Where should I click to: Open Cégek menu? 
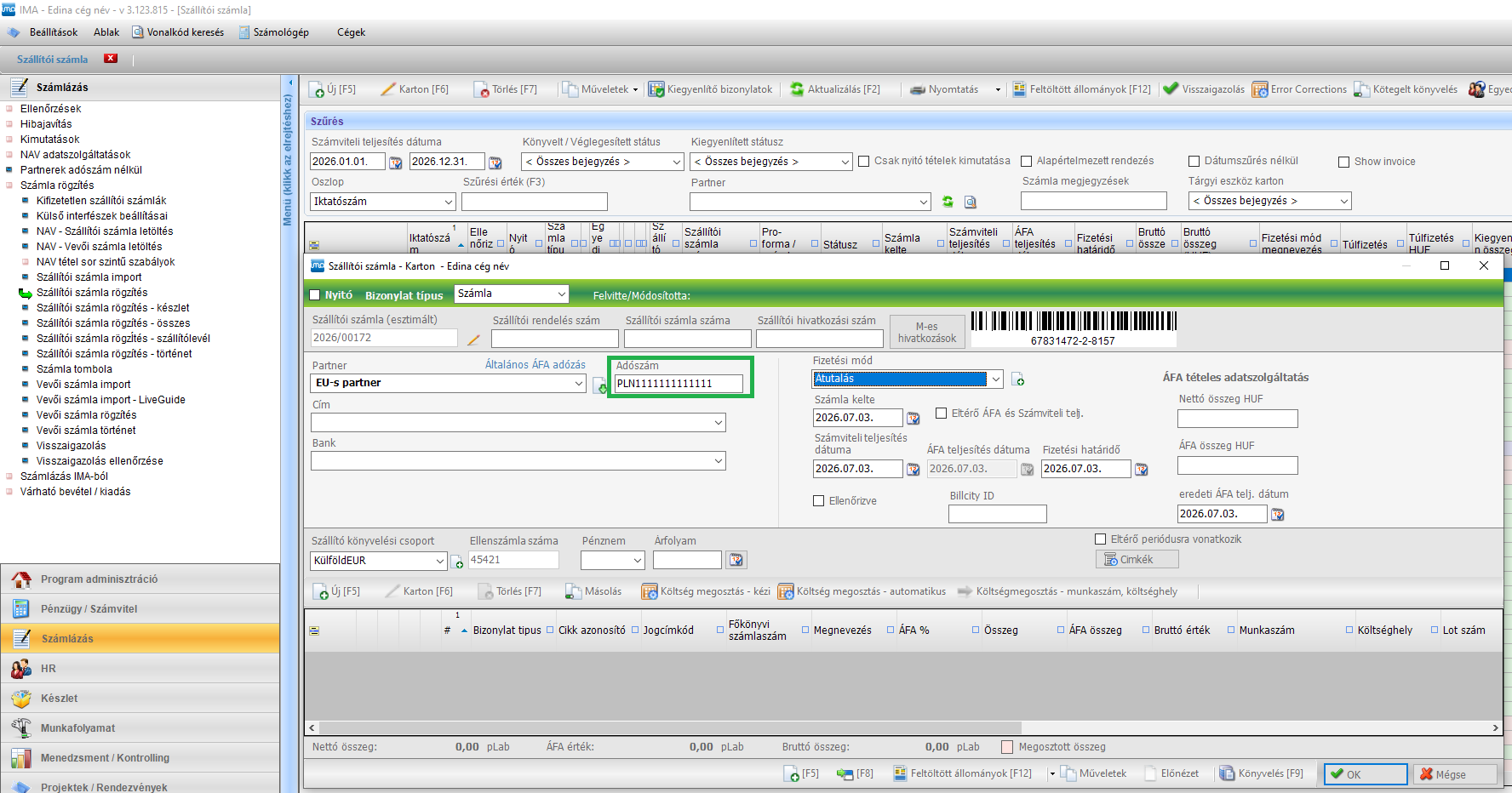coord(351,32)
